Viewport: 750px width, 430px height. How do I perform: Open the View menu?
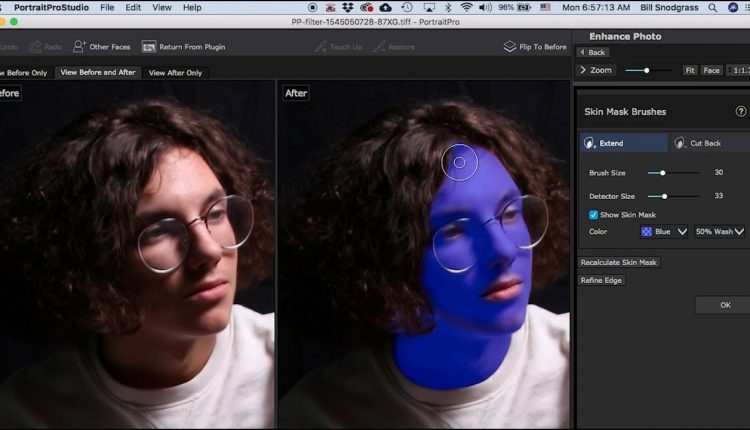pyautogui.click(x=162, y=8)
